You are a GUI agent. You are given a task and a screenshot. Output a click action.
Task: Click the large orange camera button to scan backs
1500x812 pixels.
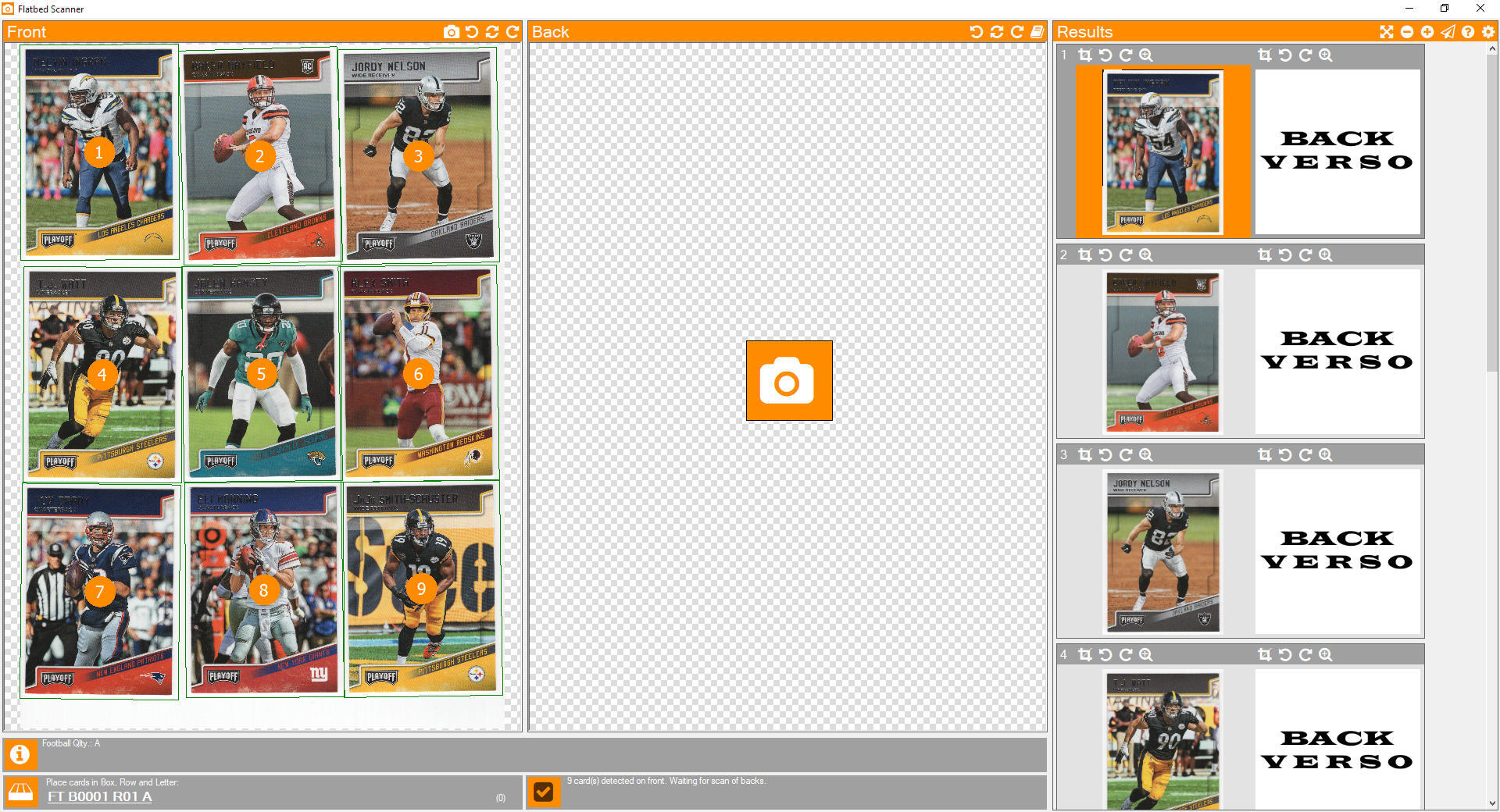tap(789, 381)
